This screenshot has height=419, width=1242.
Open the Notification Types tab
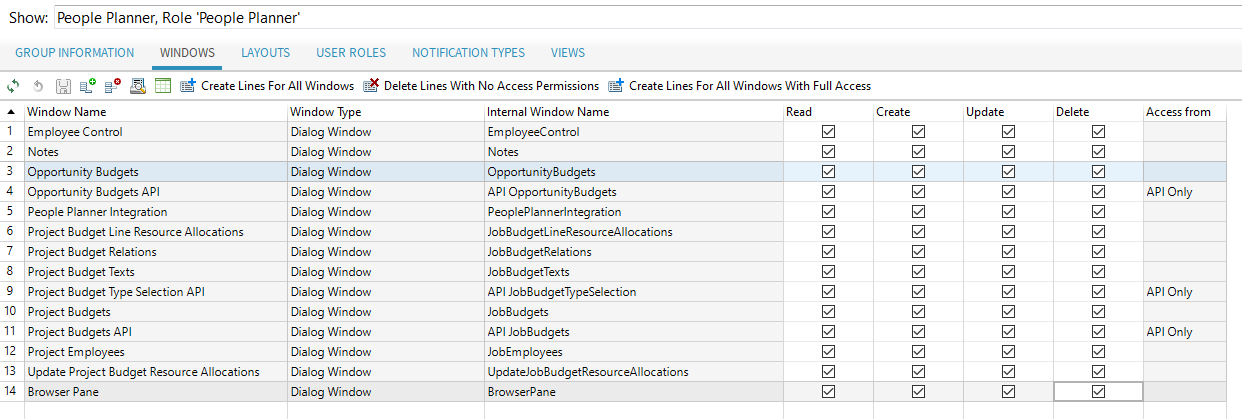468,53
